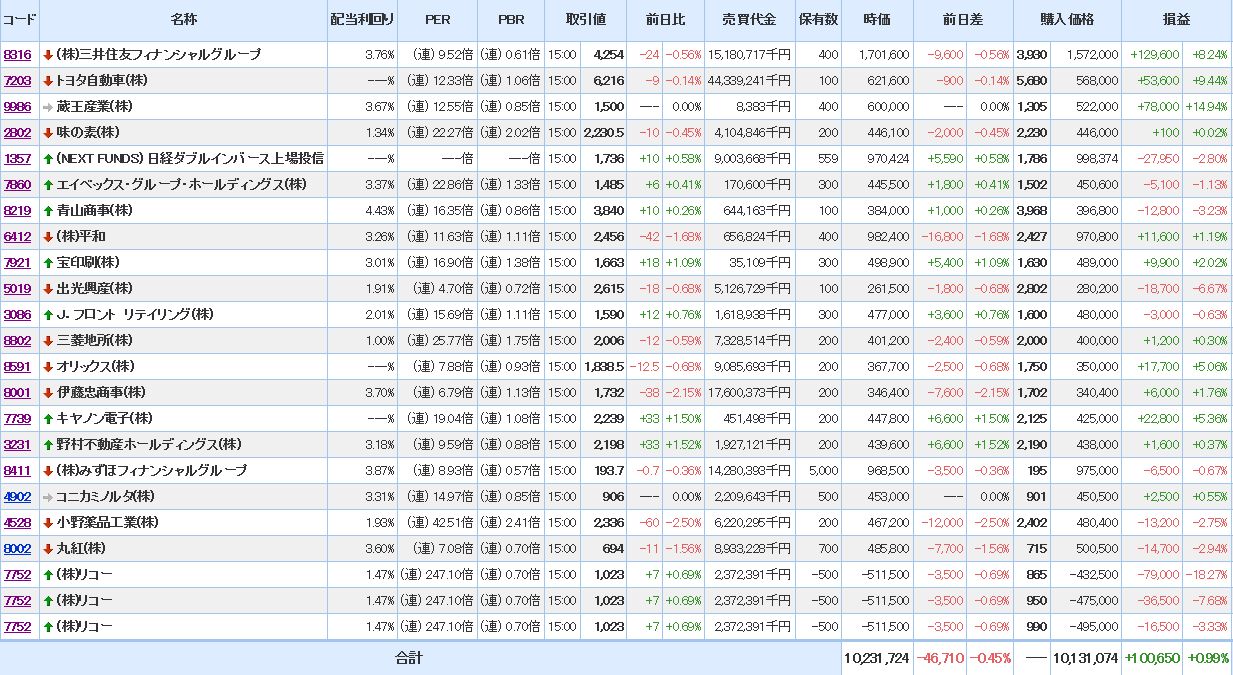Click the red down arrow beside 丸紅
Screen dimensions: 1233x675
(x=47, y=549)
